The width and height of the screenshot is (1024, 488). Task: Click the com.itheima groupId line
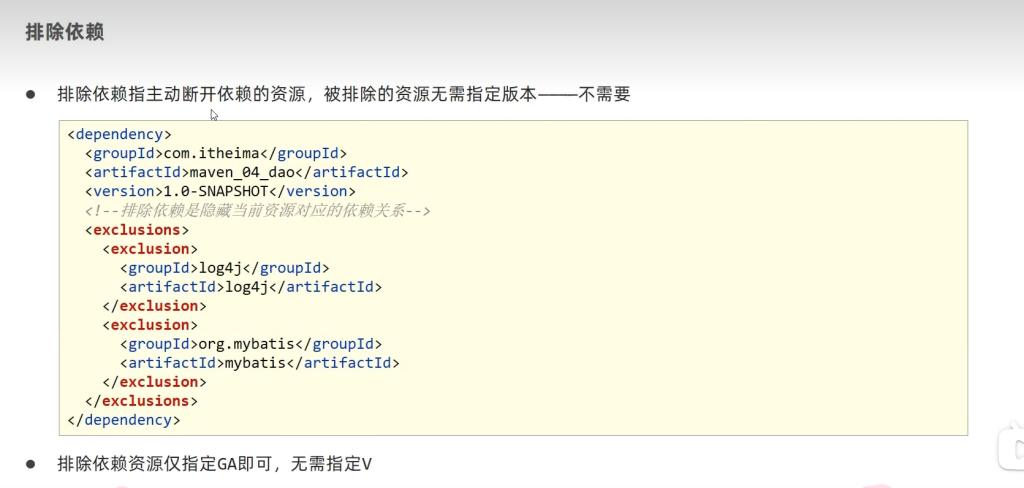coord(216,153)
